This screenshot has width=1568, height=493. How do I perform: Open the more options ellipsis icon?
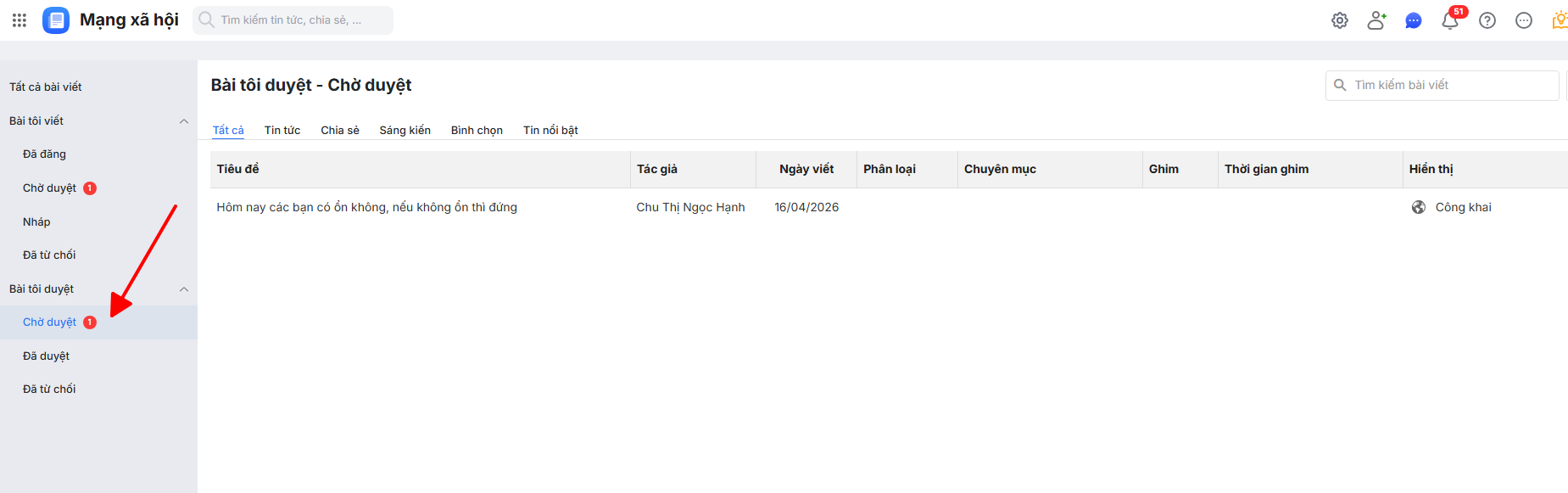click(1524, 20)
